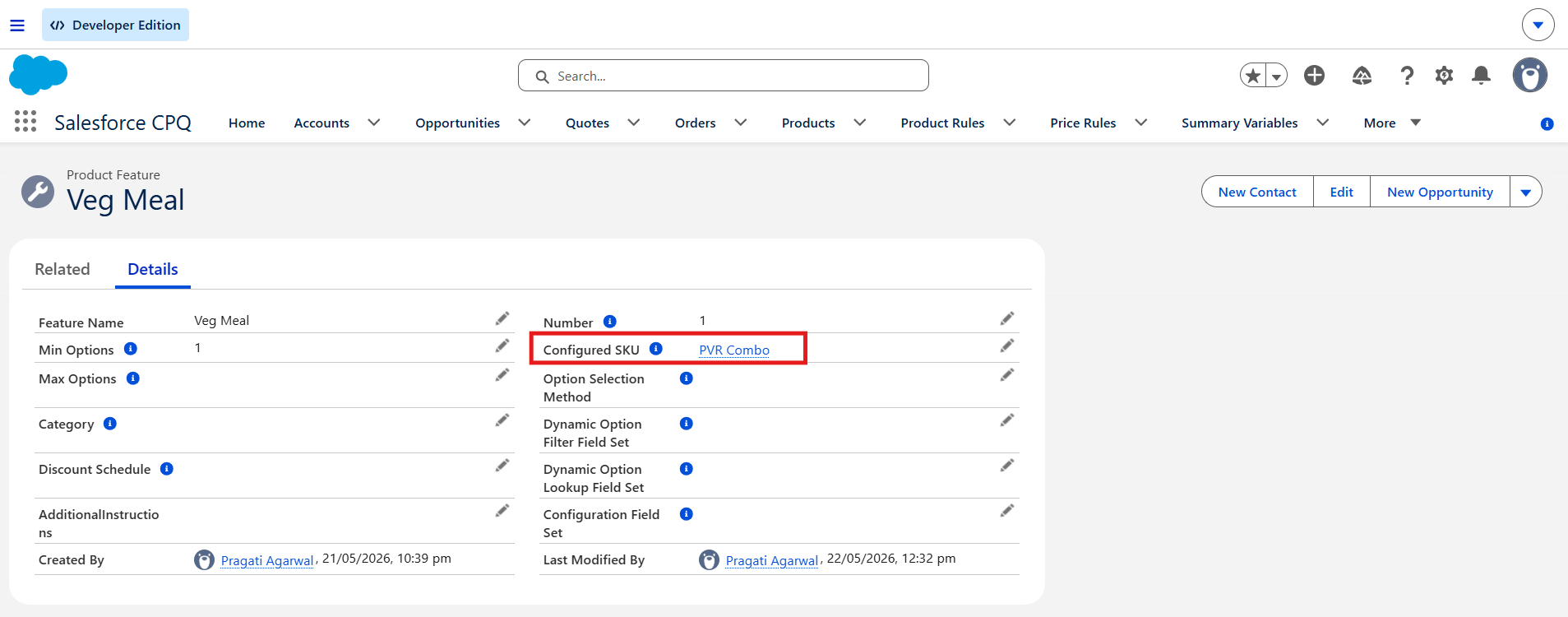Edit the Configured SKU field pencil
The height and width of the screenshot is (617, 1568).
pos(1007,346)
